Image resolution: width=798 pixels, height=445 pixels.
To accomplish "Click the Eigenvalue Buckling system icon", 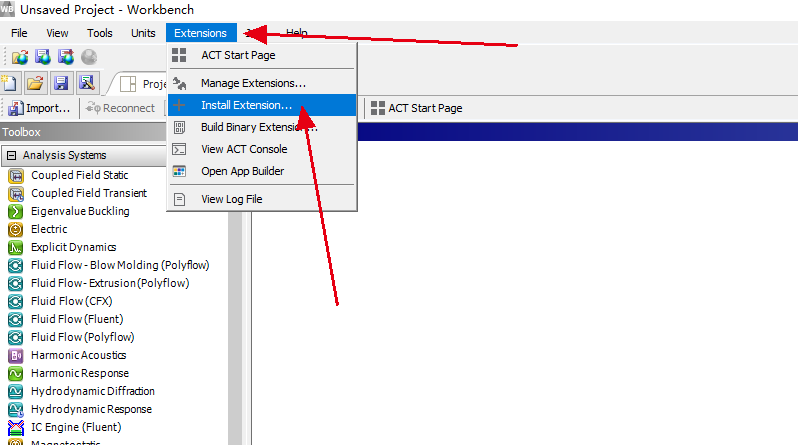I will click(16, 211).
